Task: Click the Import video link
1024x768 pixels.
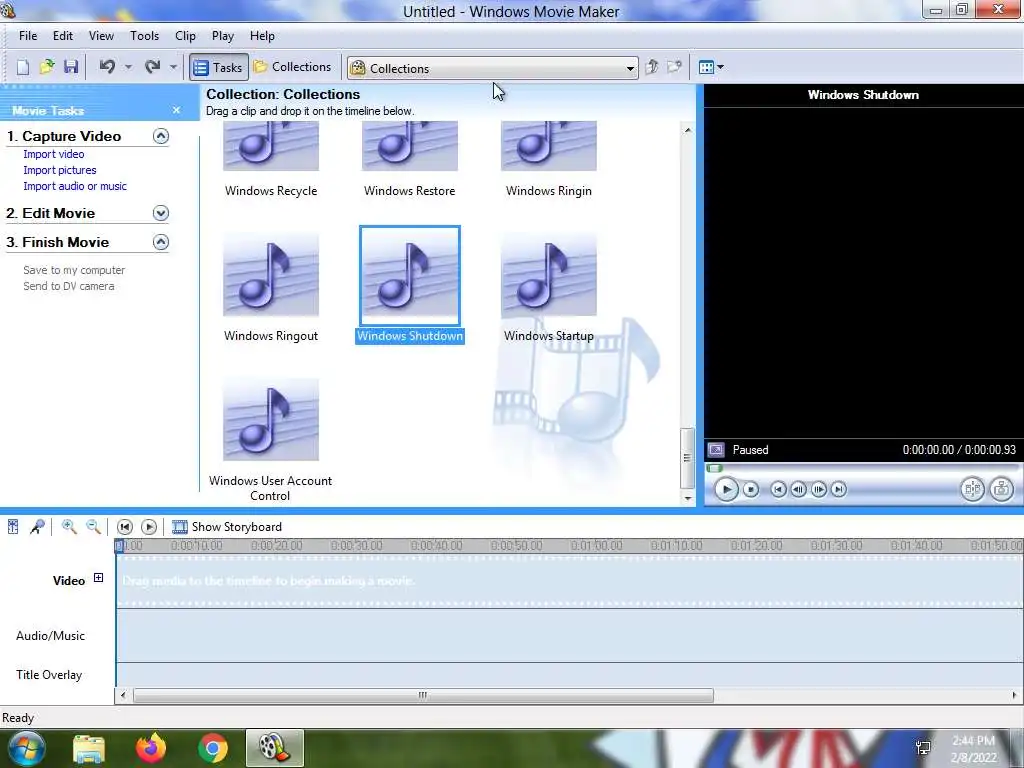Action: 54,154
